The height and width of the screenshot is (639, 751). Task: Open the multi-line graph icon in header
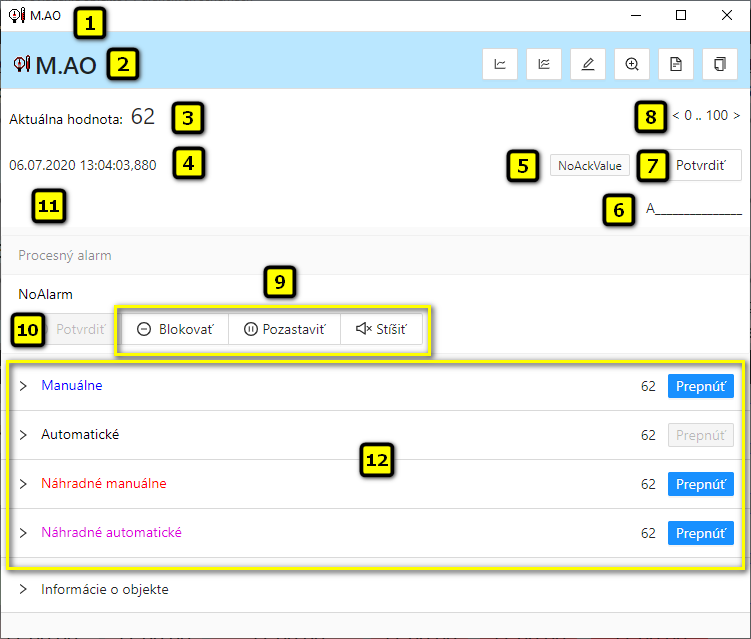[544, 64]
